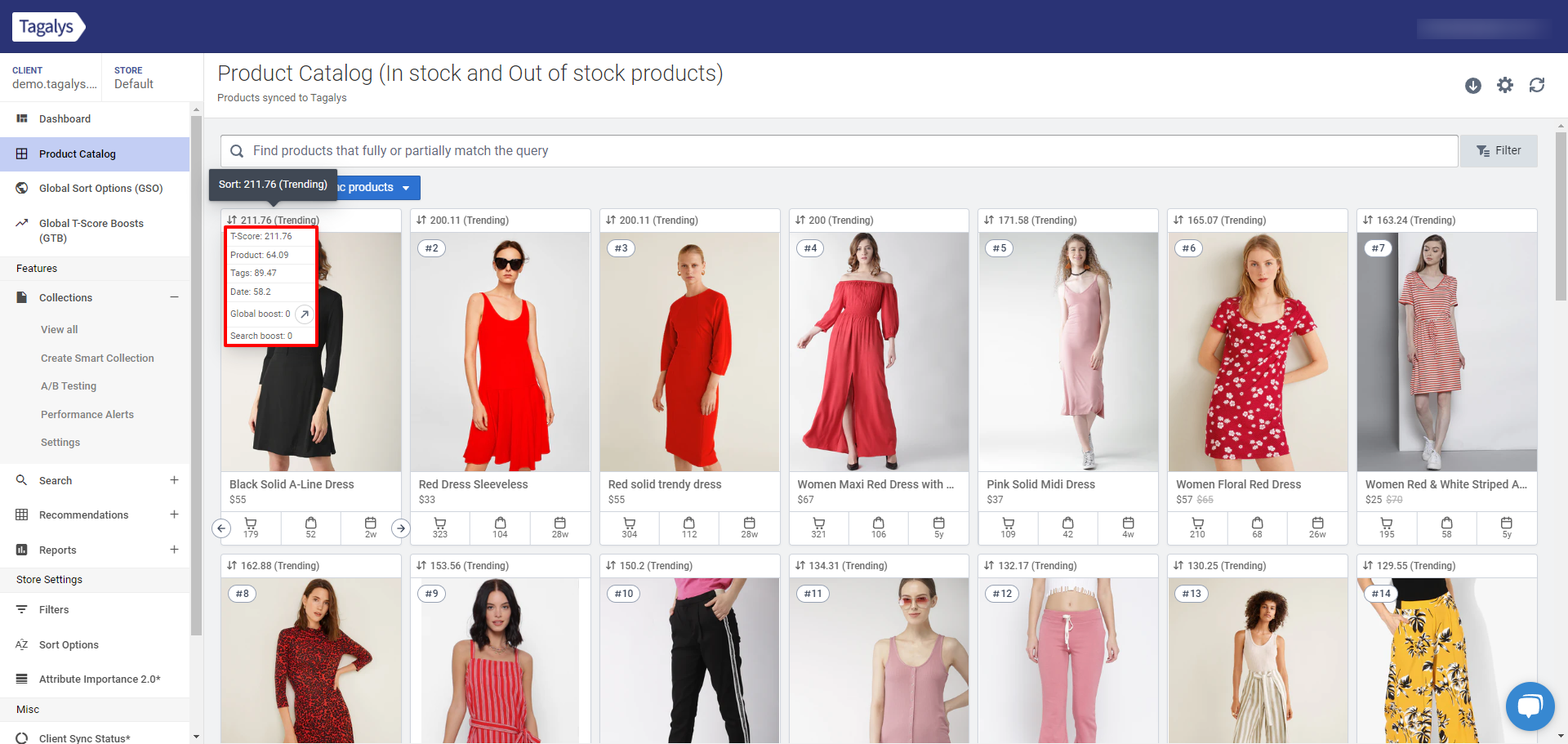The width and height of the screenshot is (1568, 744).
Task: Open Performance Alerts
Action: click(87, 415)
